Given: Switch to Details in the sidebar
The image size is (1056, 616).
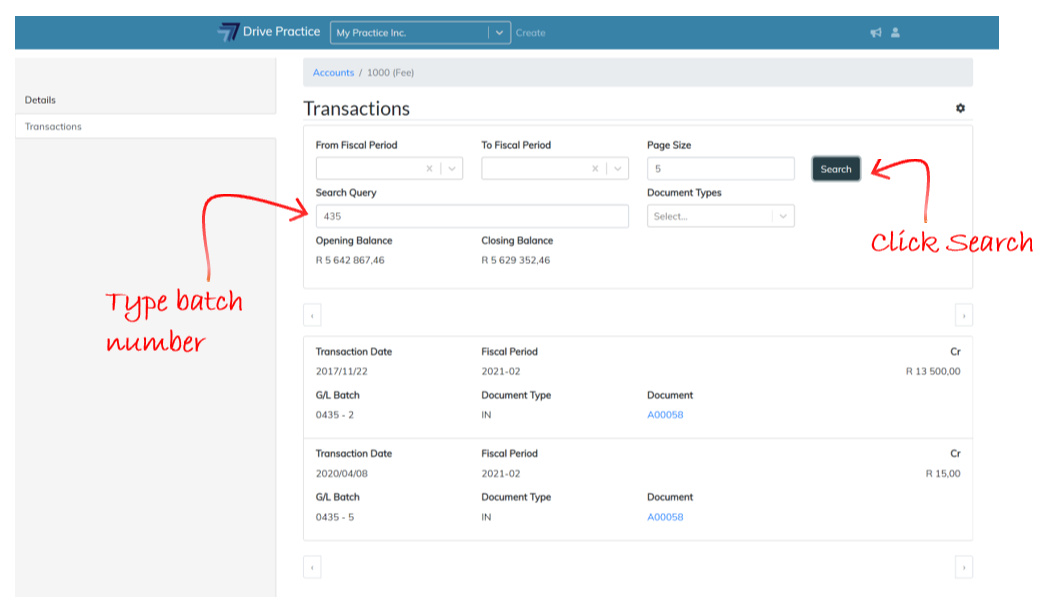Looking at the screenshot, I should (x=41, y=100).
